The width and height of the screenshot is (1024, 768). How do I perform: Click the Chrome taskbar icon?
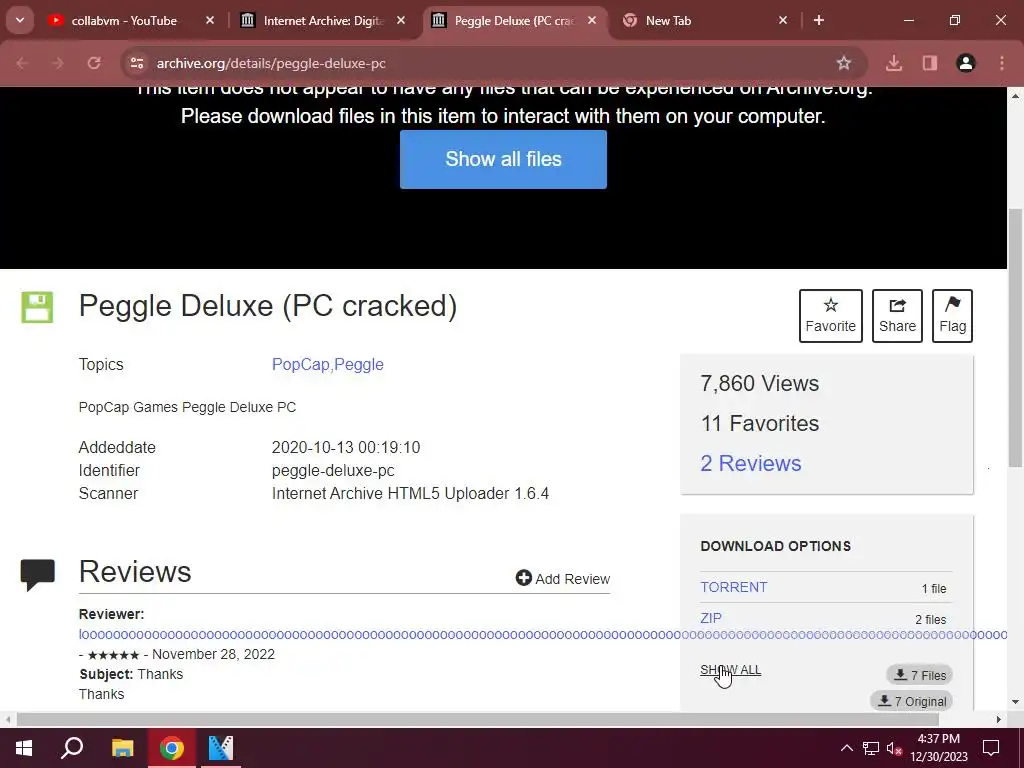[172, 748]
